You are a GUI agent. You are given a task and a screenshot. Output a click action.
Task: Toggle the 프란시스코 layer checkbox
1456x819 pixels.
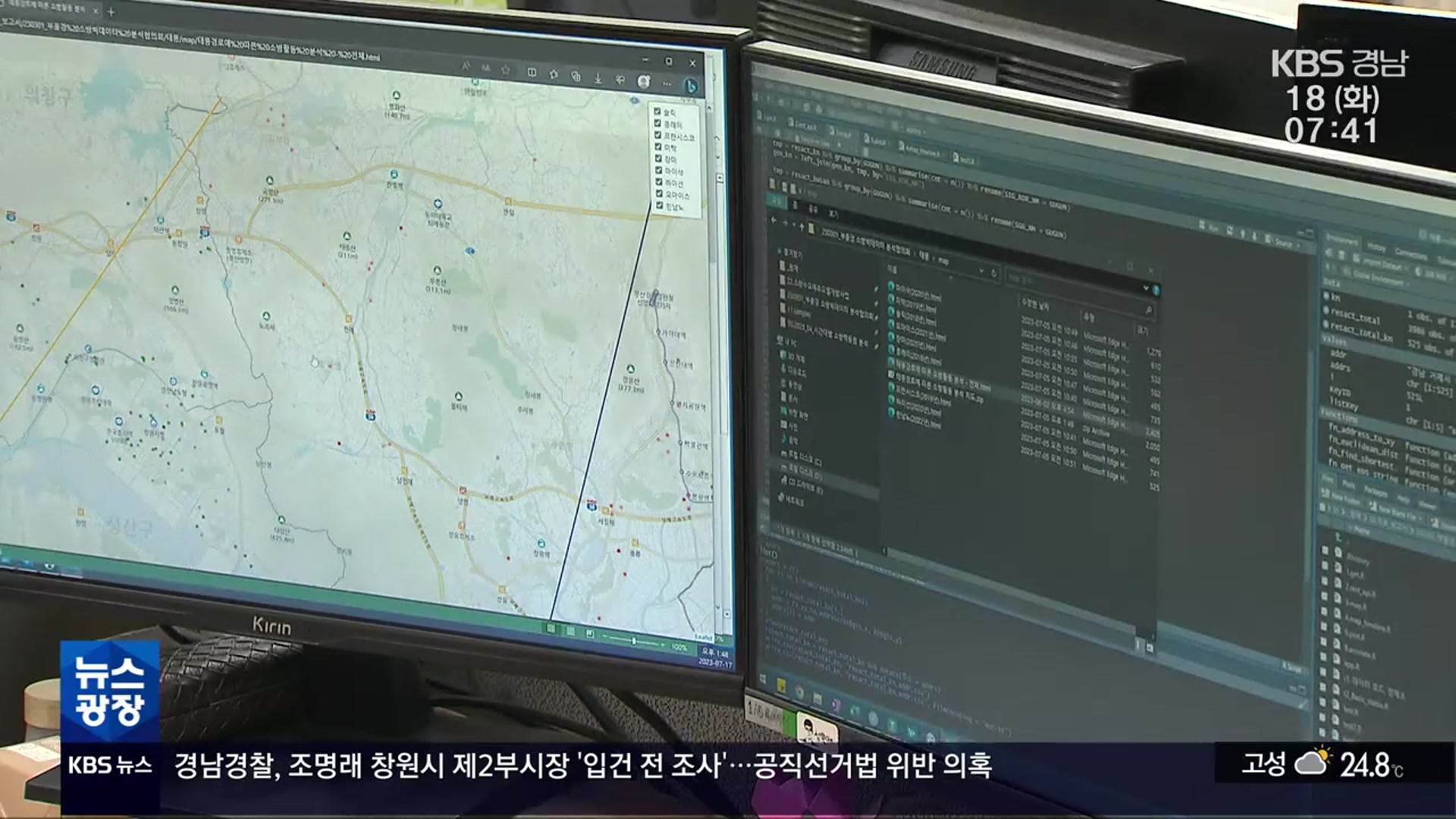tap(657, 135)
